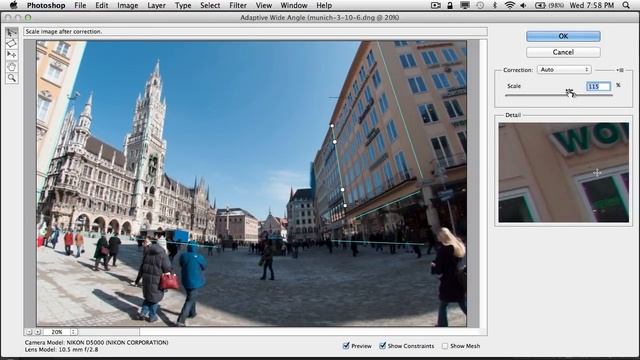The width and height of the screenshot is (640, 360).
Task: Open the Help menu
Action: (324, 5)
